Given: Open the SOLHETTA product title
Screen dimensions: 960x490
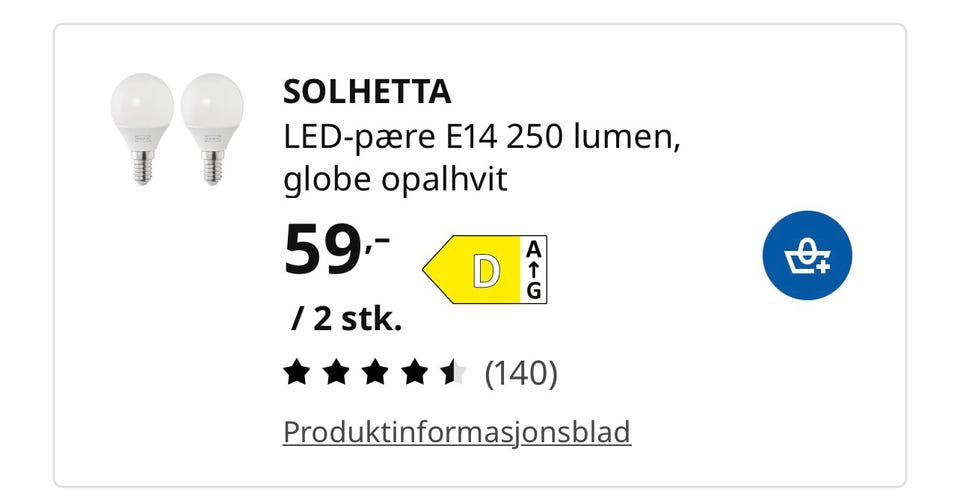Looking at the screenshot, I should [367, 92].
